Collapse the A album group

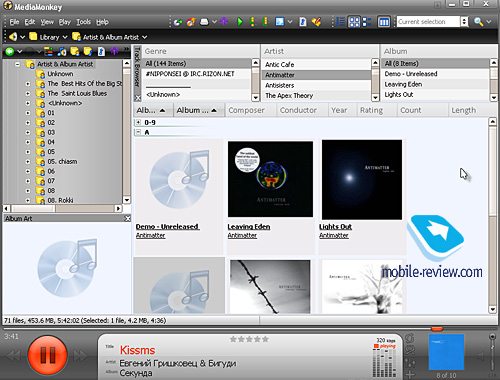pos(138,132)
